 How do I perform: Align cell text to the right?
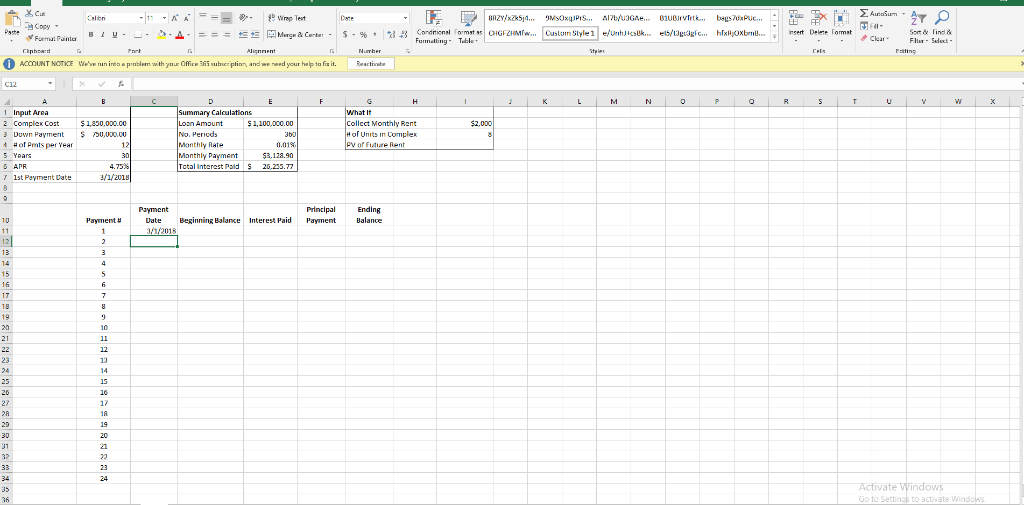pos(225,35)
